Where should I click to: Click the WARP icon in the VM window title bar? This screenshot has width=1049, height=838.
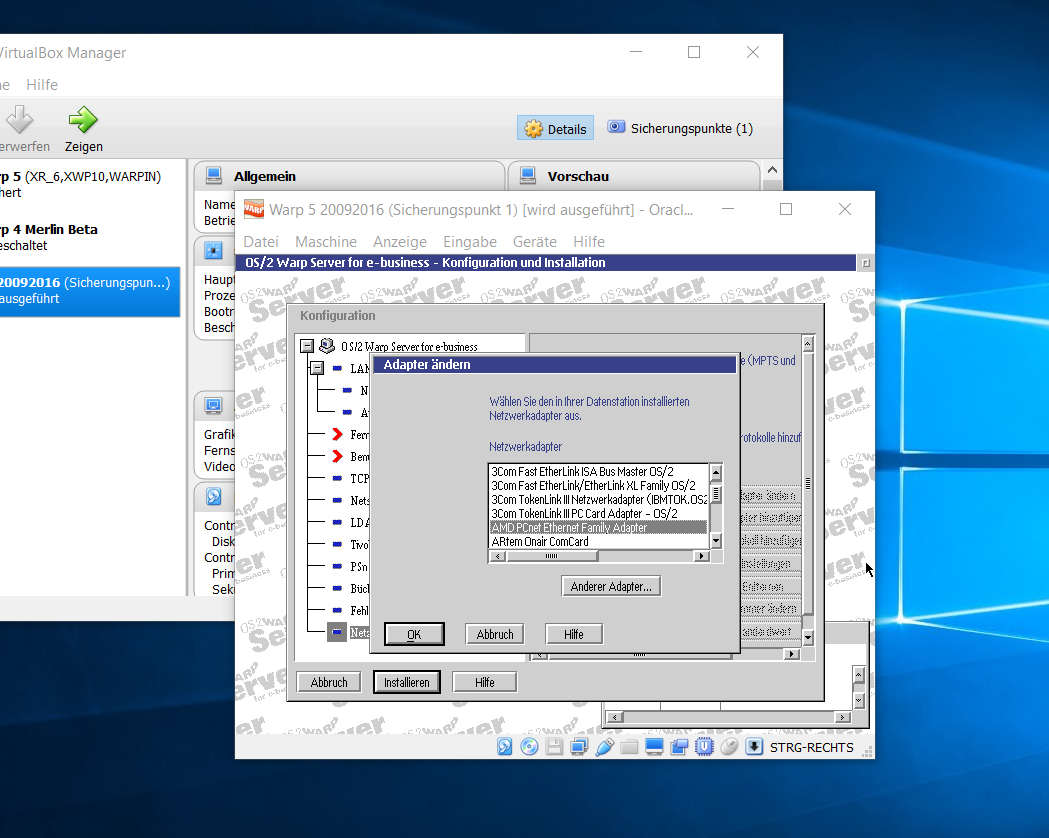(254, 209)
